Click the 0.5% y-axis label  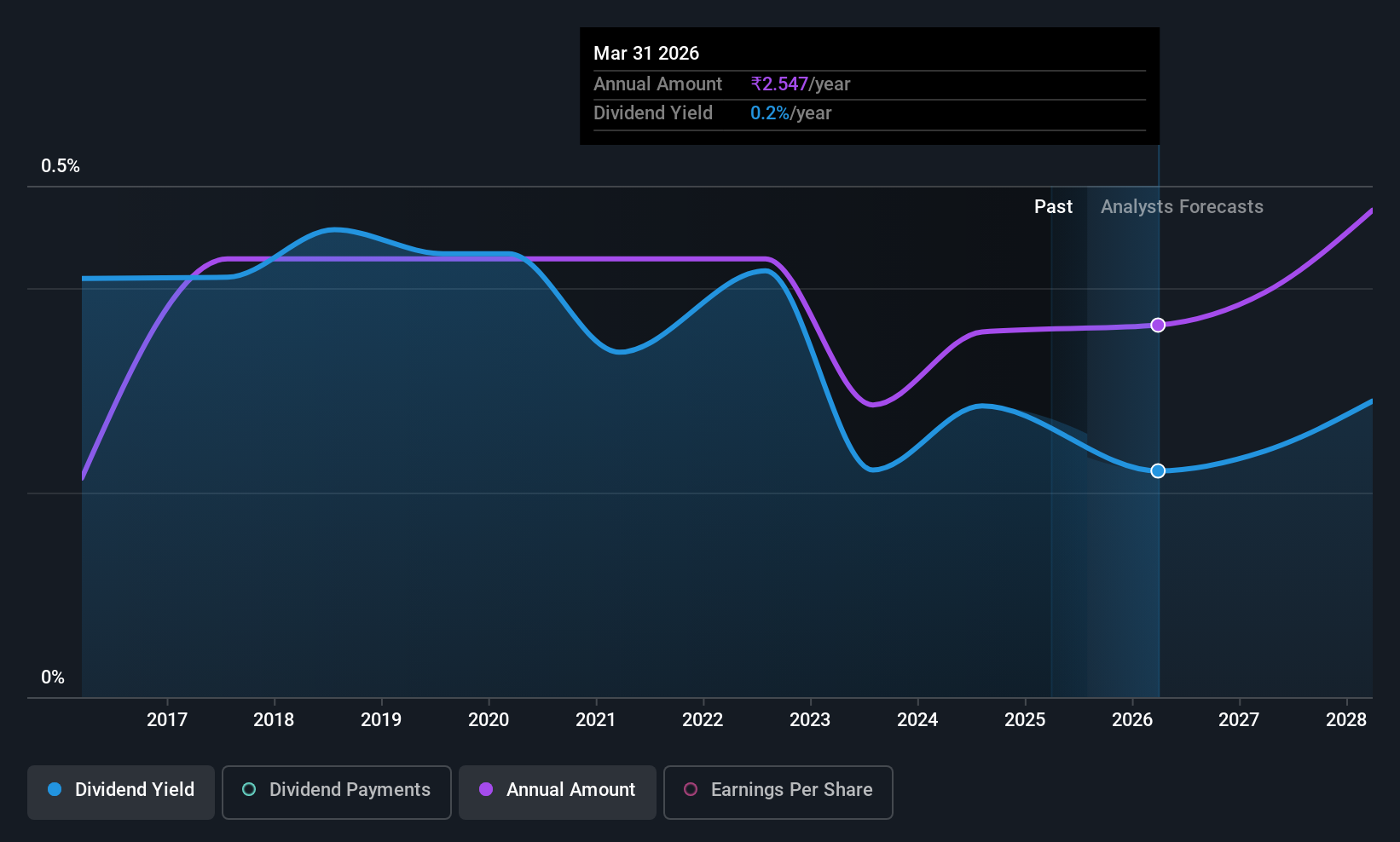pos(61,165)
